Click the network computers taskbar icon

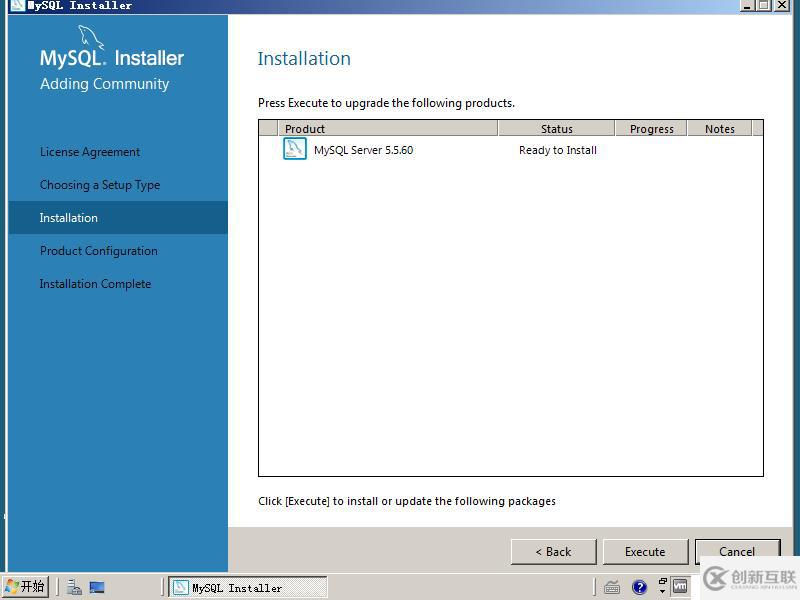pos(74,587)
